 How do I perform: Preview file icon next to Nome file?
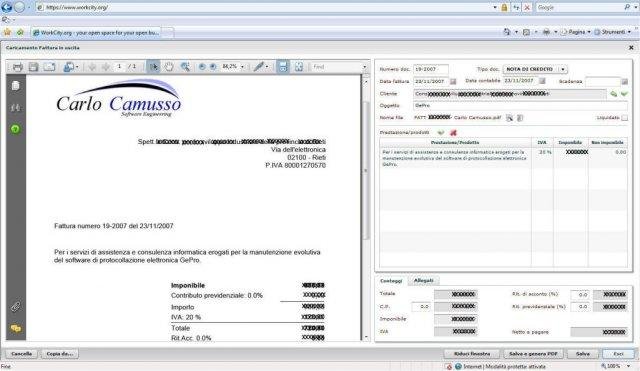tap(509, 118)
